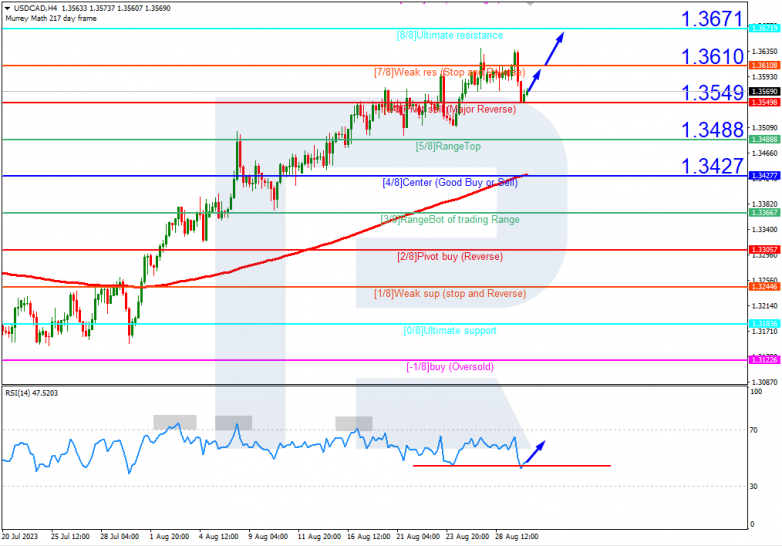
Task: Click the 11 Aug 20:00 time label
Action: click(319, 537)
